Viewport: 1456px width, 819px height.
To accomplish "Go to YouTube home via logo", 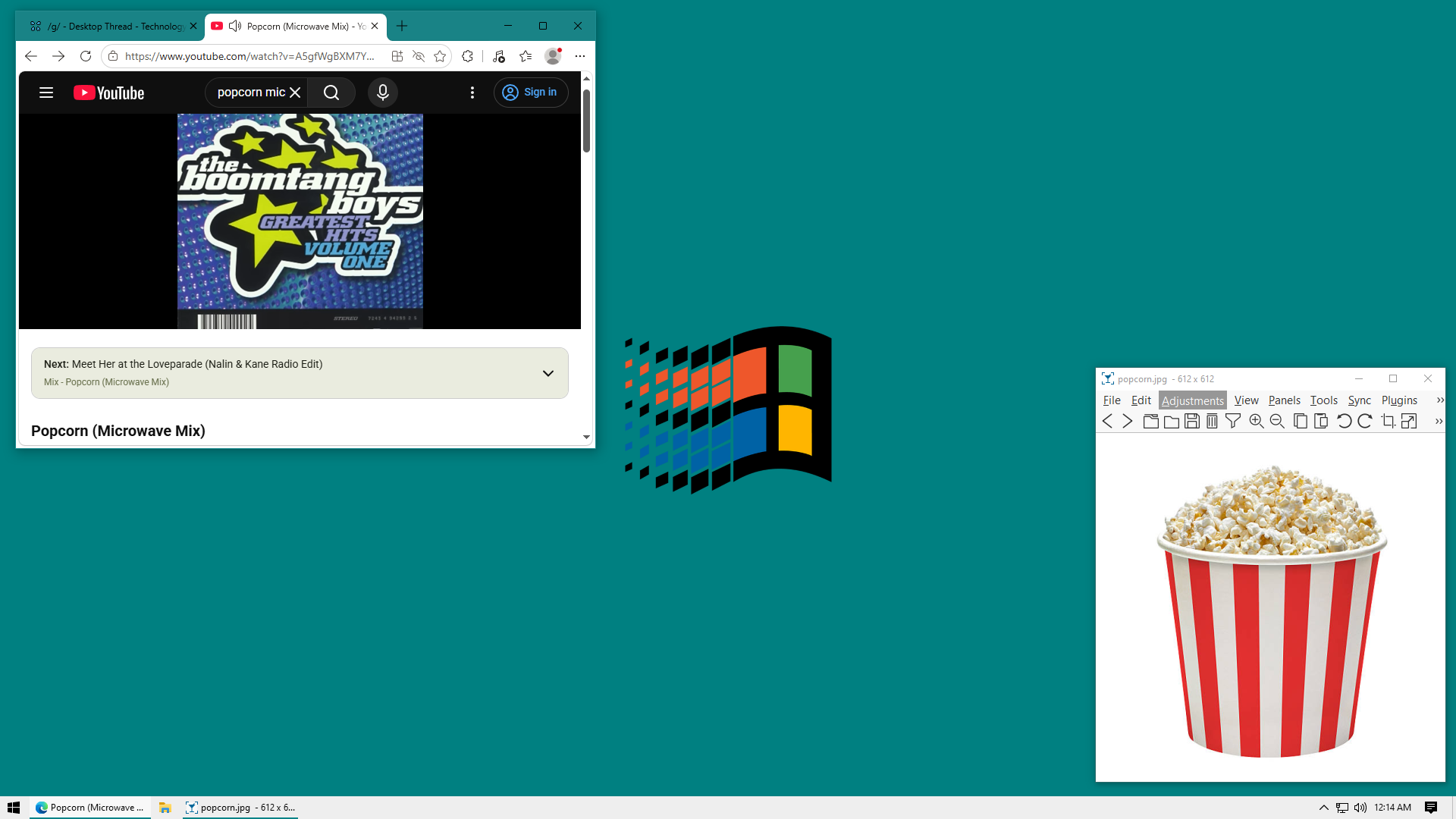I will (x=108, y=93).
